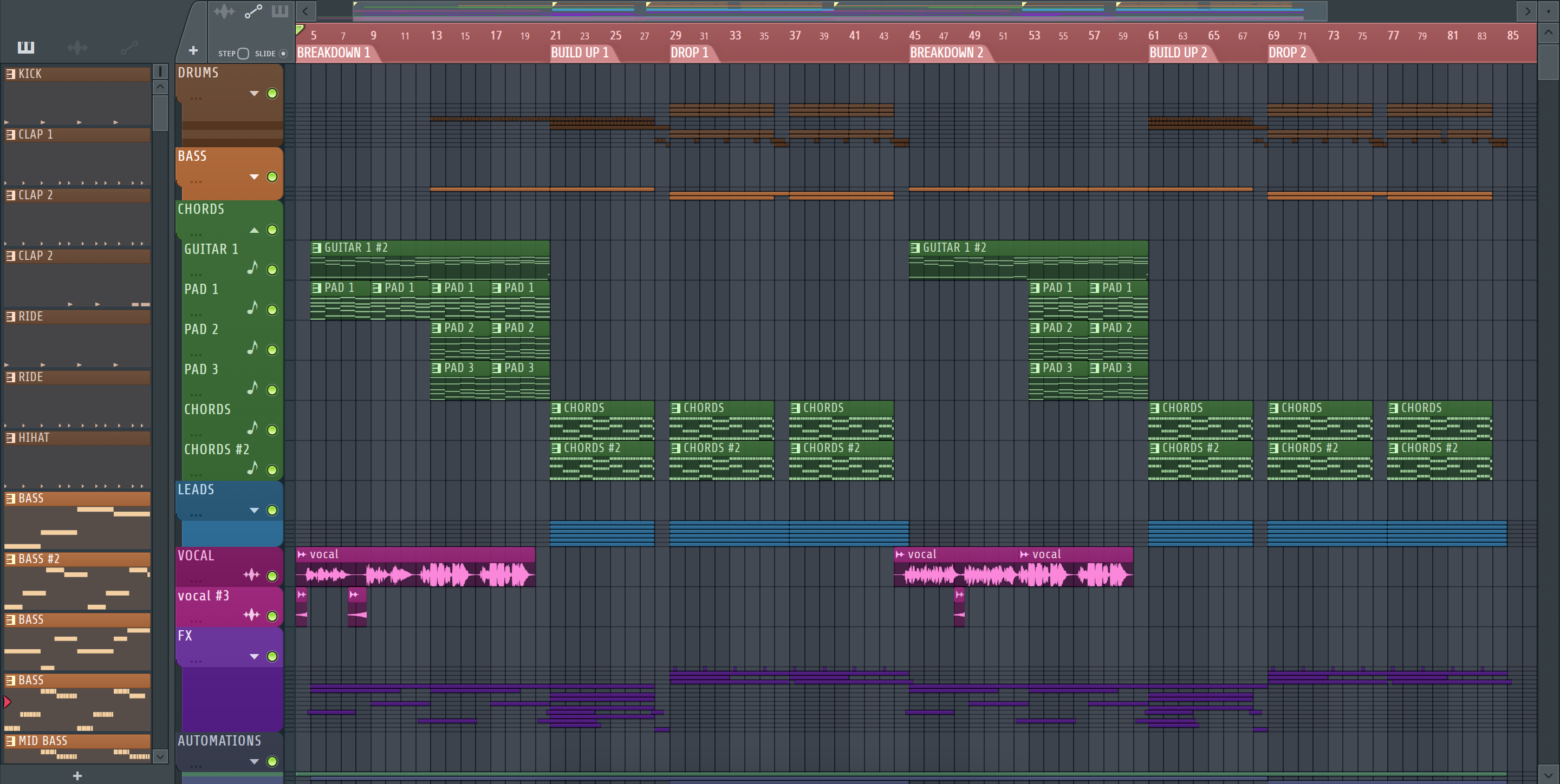Select the PAD 3 clip at bar 13
This screenshot has width=1560, height=784.
click(x=460, y=380)
